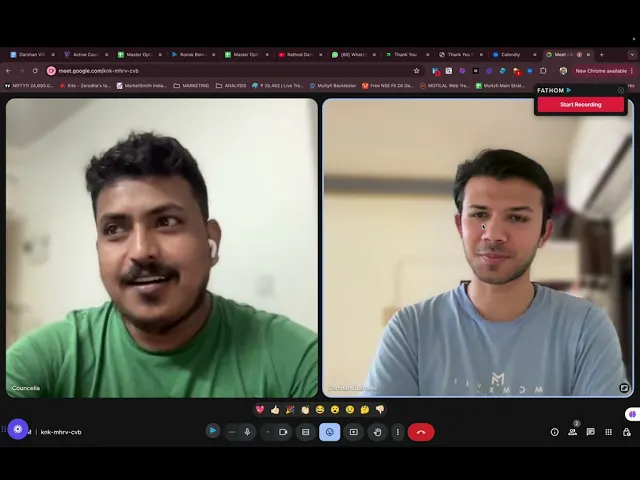The image size is (640, 480).
Task: Click the purple gear floating button
Action: tap(18, 429)
